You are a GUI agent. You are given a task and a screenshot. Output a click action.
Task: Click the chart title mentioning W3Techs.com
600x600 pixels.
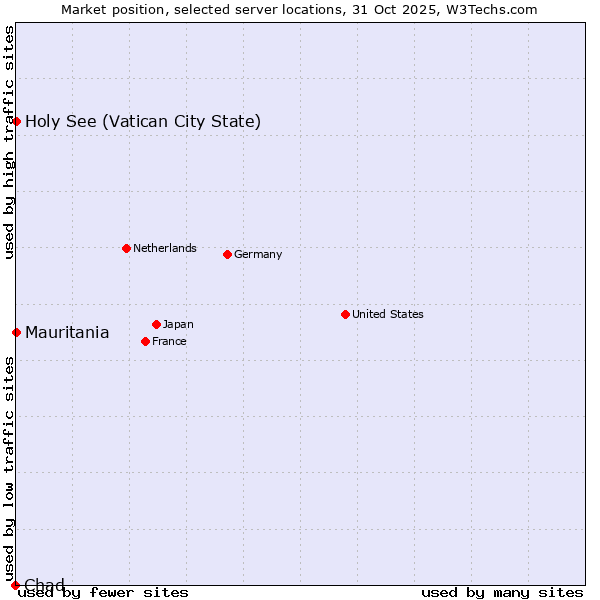pyautogui.click(x=299, y=9)
